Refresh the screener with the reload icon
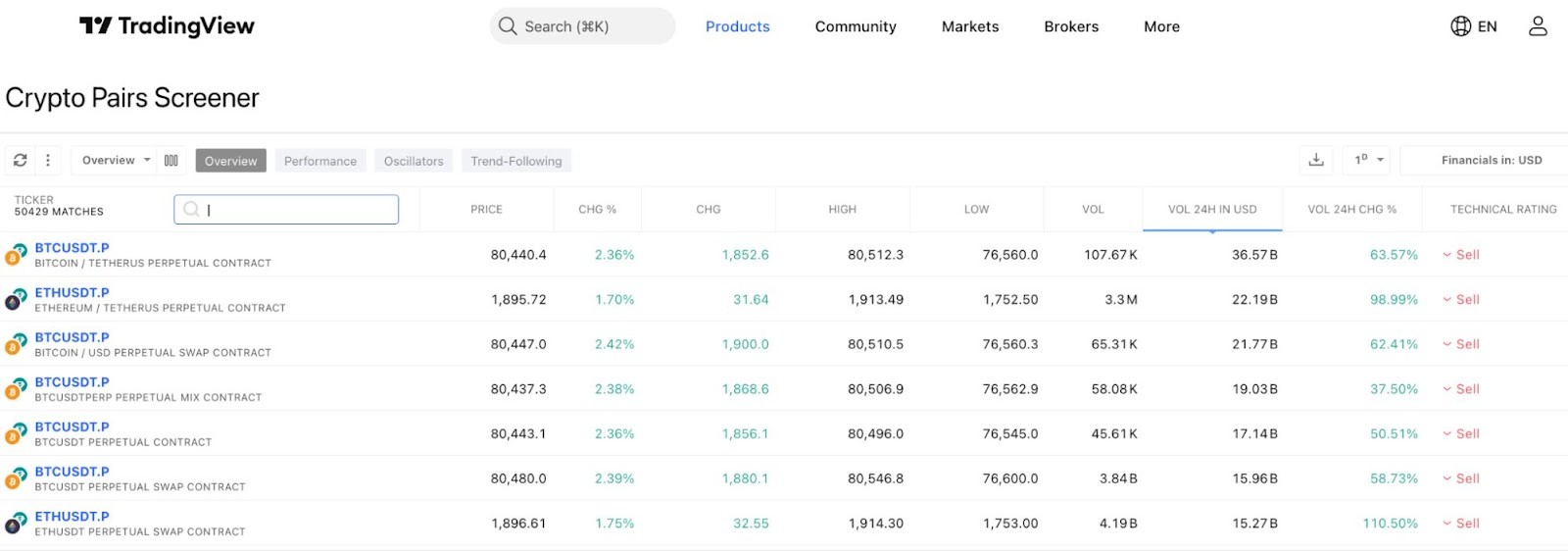The height and width of the screenshot is (551, 1568). click(x=20, y=160)
